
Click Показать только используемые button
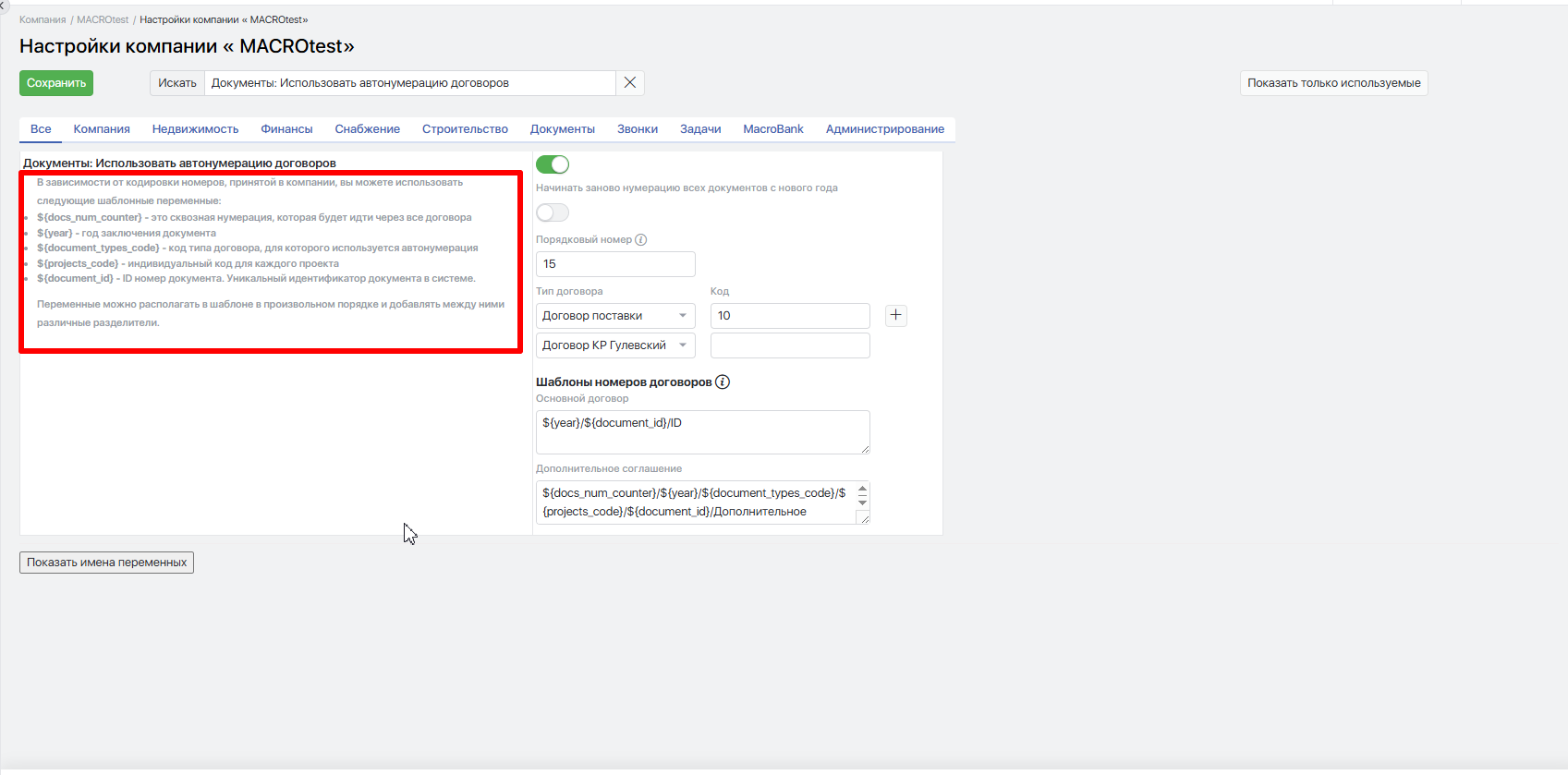pos(1334,83)
